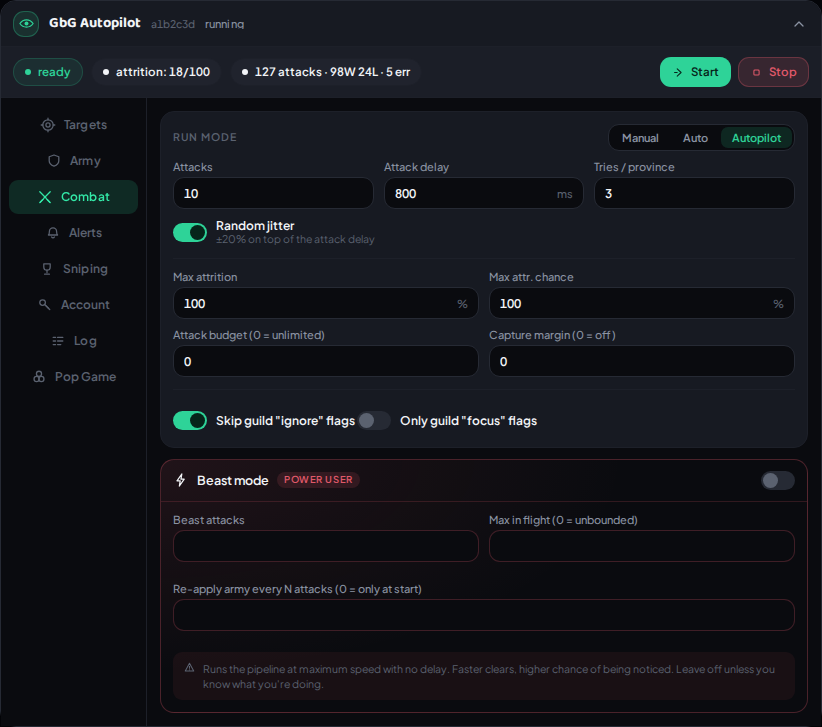Switch on the Beast mode toggle
This screenshot has width=822, height=727.
(x=777, y=480)
